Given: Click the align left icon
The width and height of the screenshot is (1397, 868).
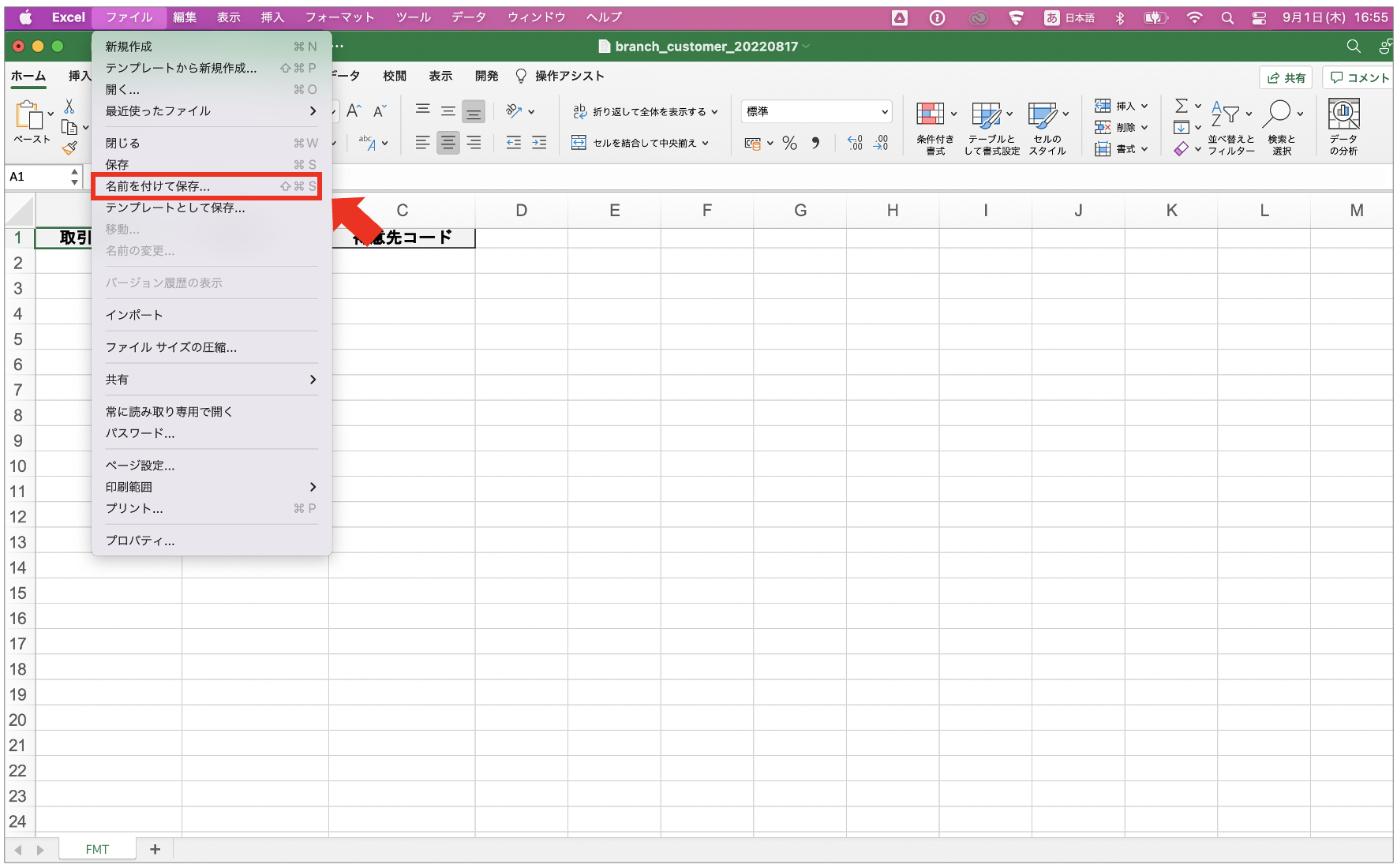Looking at the screenshot, I should click(x=423, y=143).
